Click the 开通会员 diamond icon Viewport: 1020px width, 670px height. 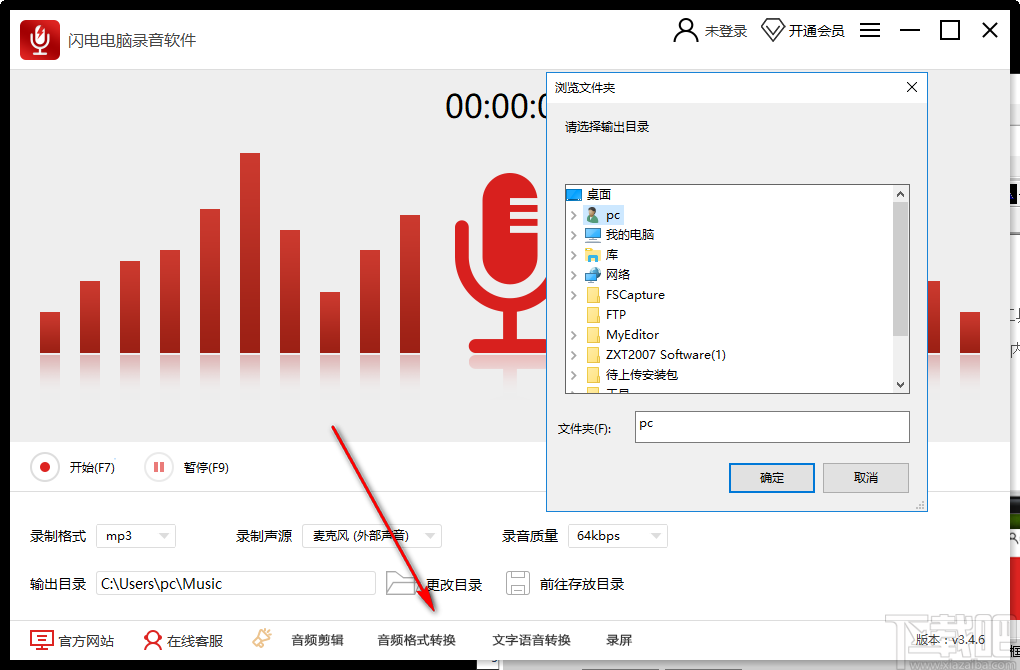[773, 30]
